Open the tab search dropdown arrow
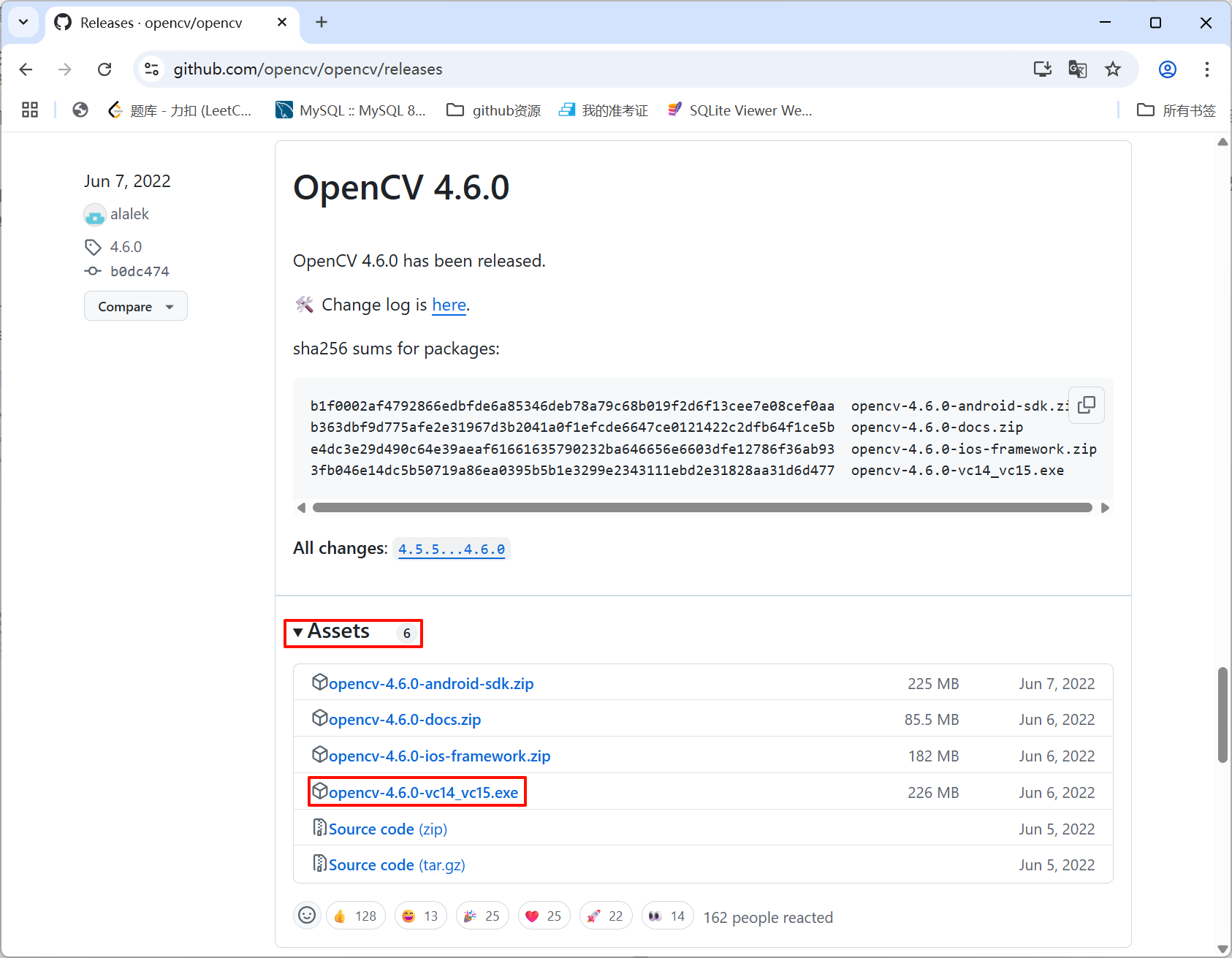 [x=23, y=23]
